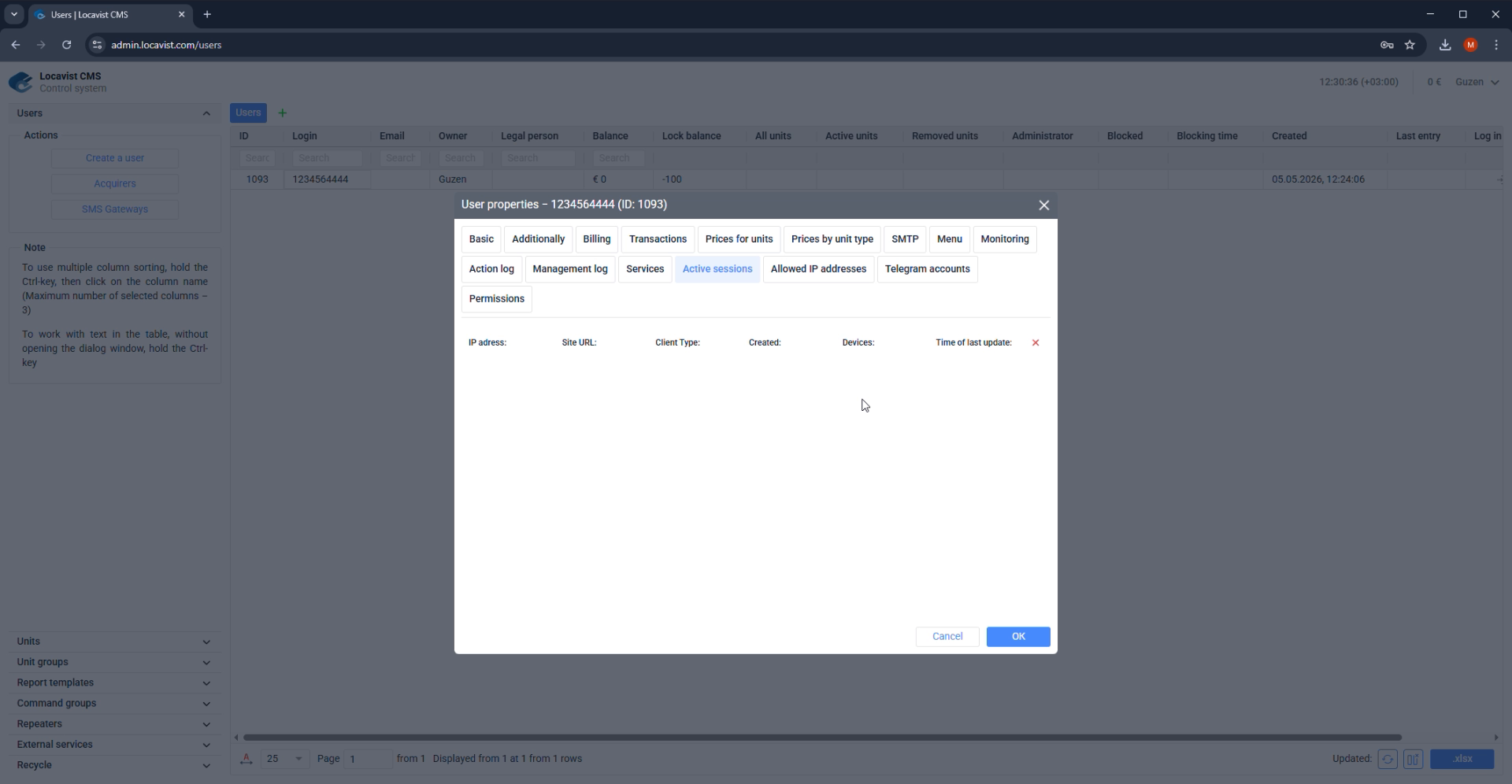Click the Created column header
The image size is (1512, 784).
(x=1289, y=136)
